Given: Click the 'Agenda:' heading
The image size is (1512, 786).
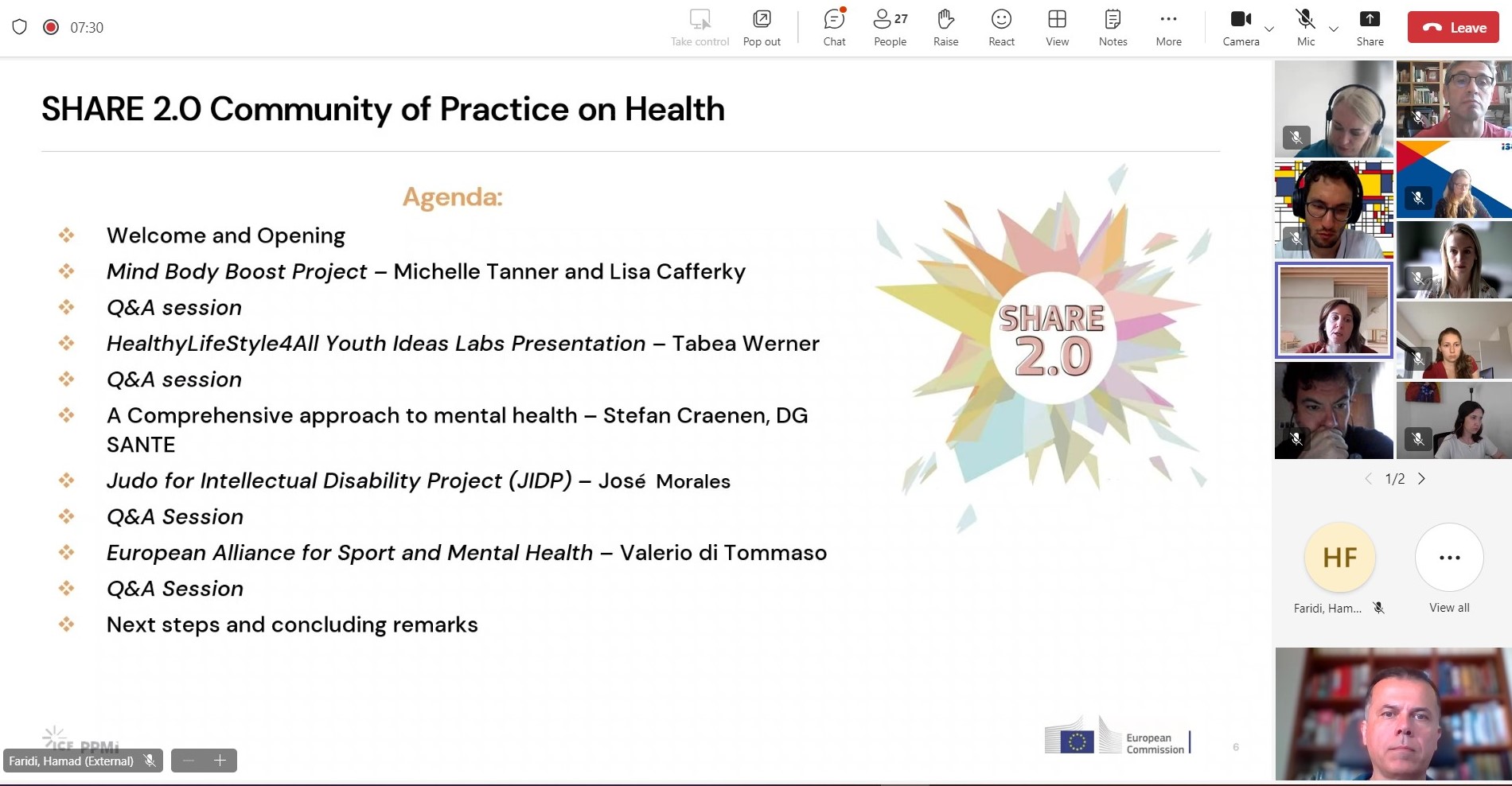Looking at the screenshot, I should [452, 196].
